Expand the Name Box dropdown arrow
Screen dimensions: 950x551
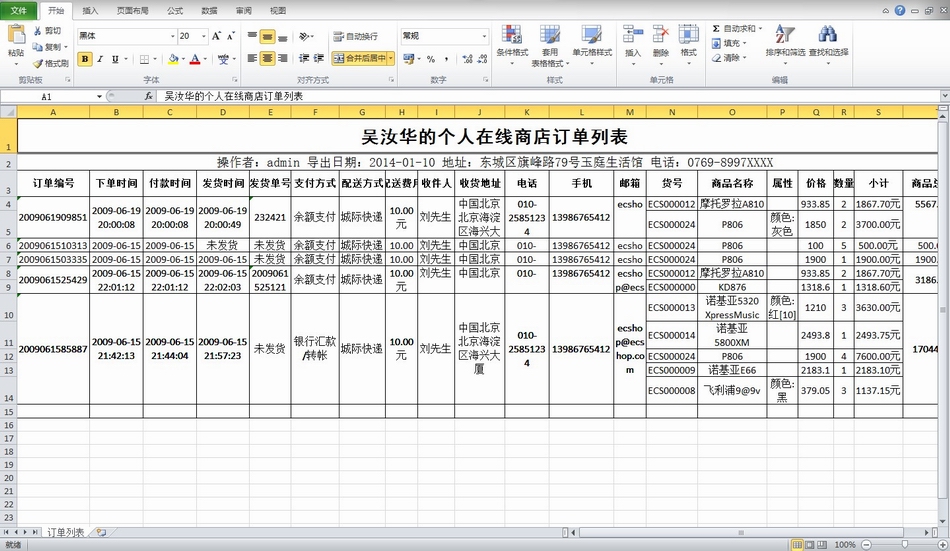pyautogui.click(x=99, y=96)
